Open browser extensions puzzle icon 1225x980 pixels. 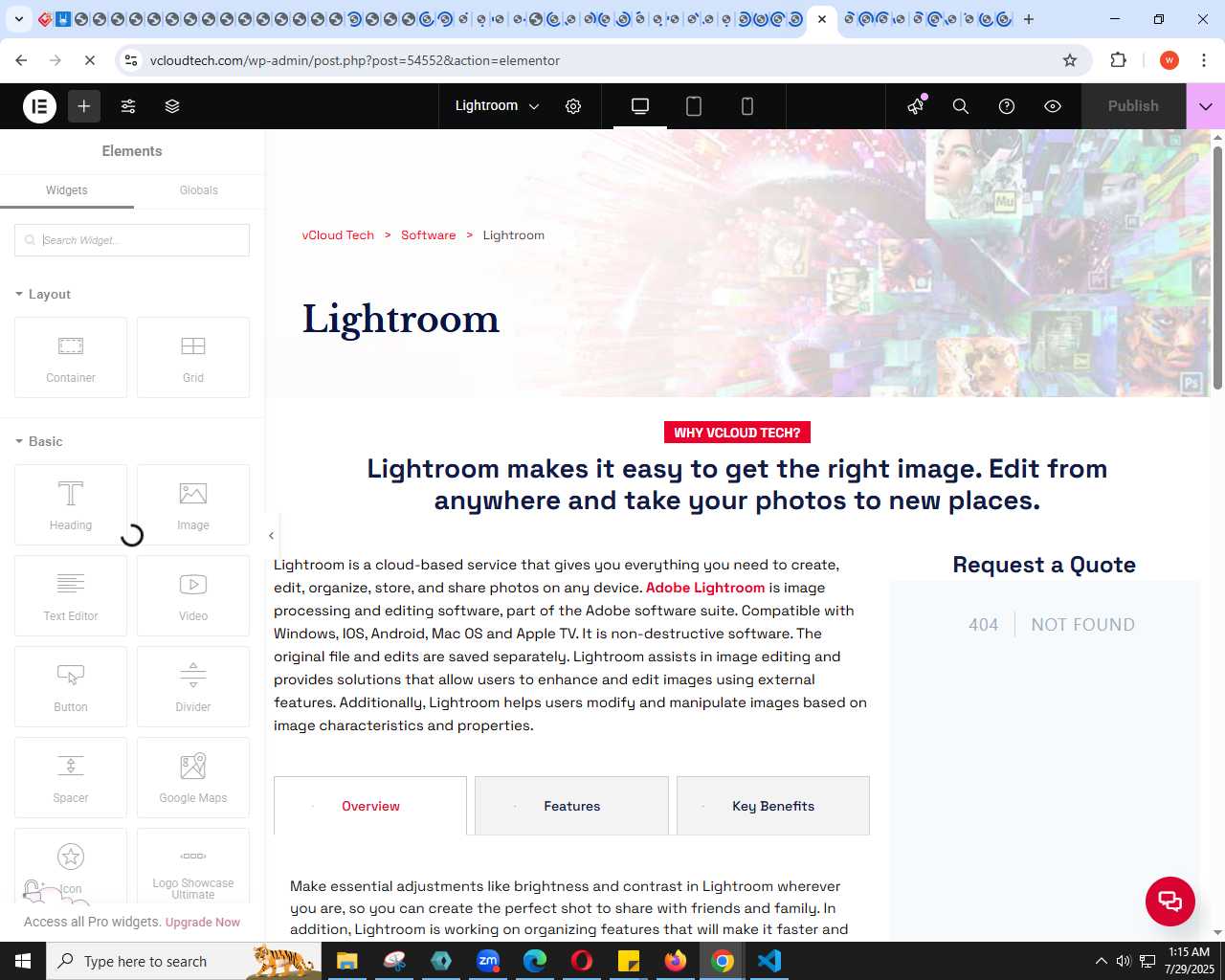pos(1118,60)
